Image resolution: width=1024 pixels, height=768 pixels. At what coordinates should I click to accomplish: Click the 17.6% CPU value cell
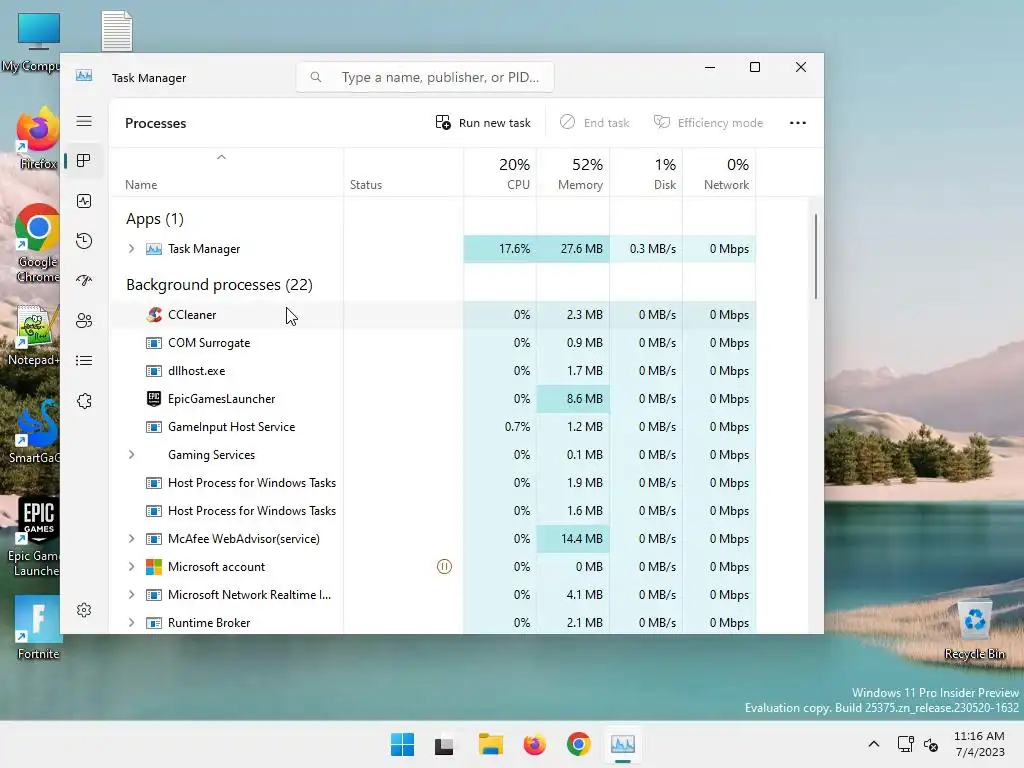(x=500, y=249)
